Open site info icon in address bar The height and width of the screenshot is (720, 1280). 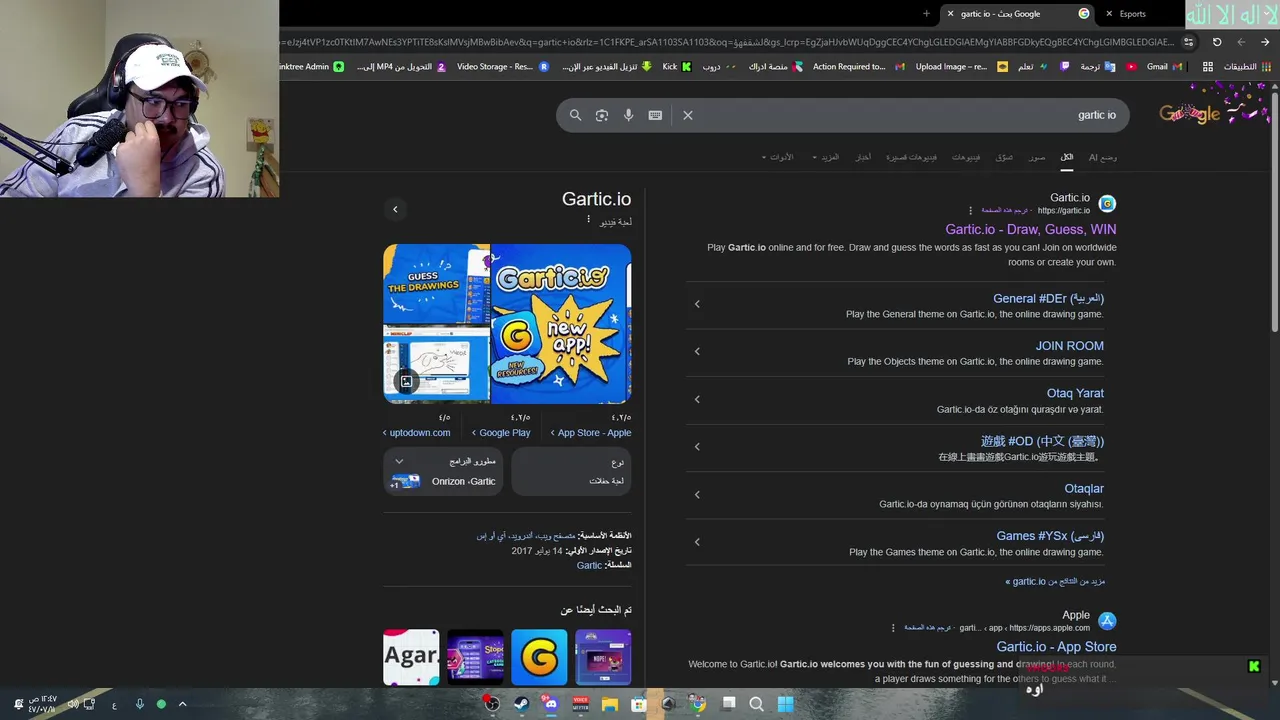pyautogui.click(x=1188, y=42)
